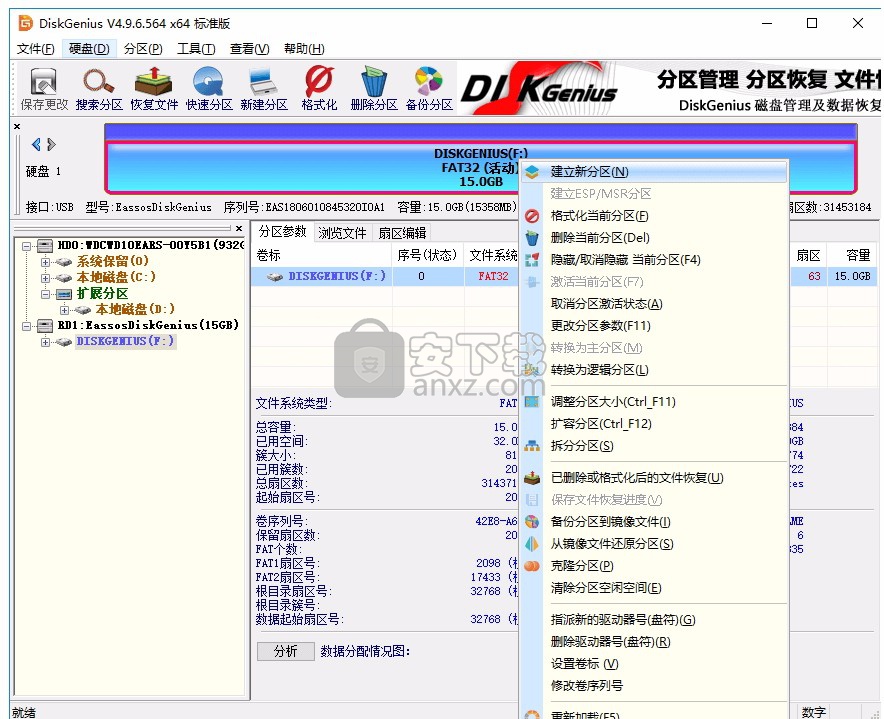Open the 查看(V) menu
The width and height of the screenshot is (884, 719).
coord(249,48)
